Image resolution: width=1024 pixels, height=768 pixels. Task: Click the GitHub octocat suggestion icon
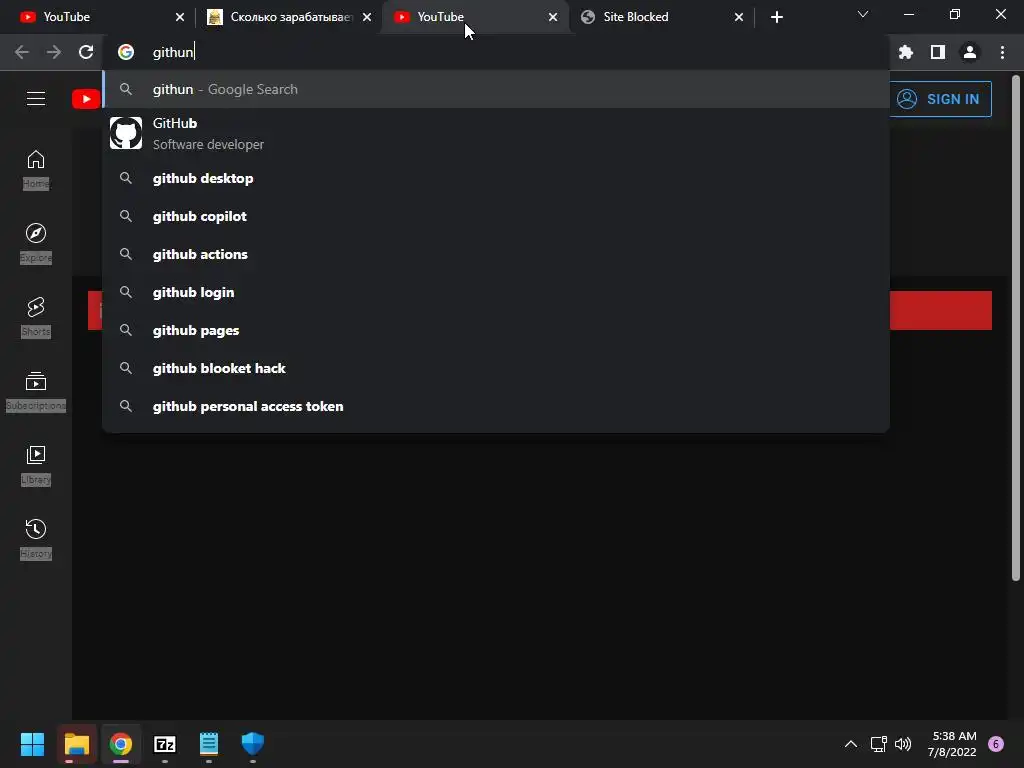(126, 133)
